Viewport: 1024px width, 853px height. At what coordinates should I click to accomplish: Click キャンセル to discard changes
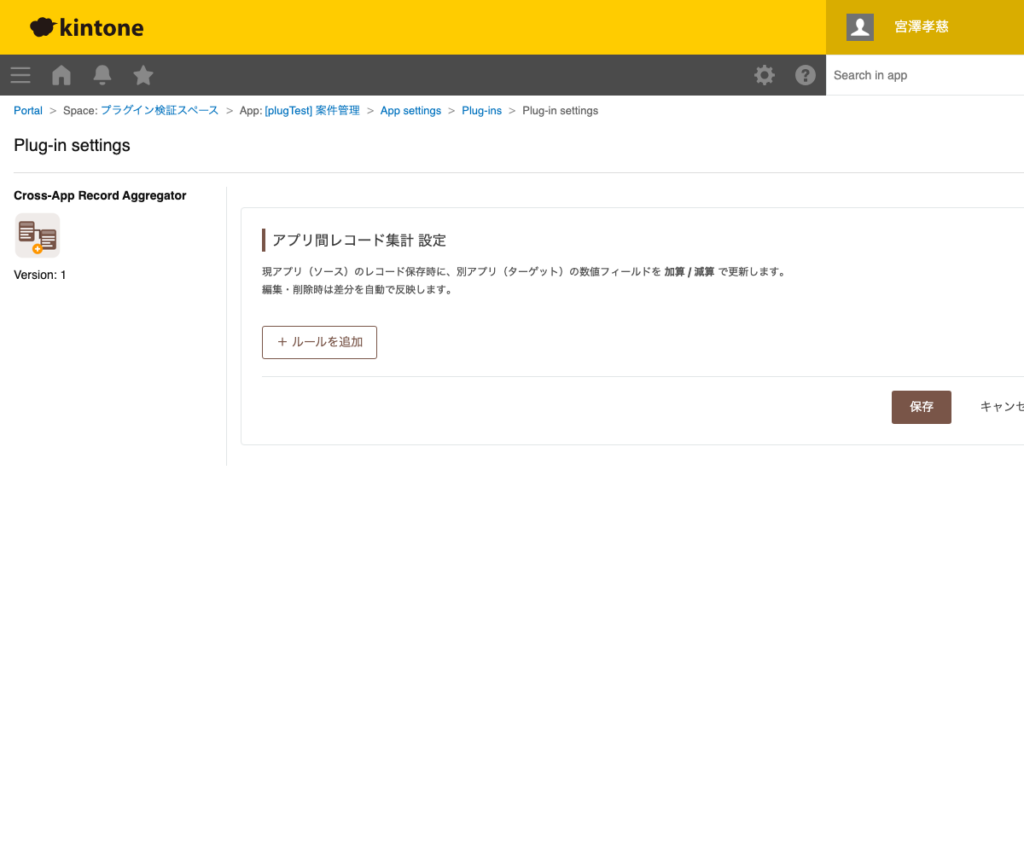click(x=1005, y=406)
